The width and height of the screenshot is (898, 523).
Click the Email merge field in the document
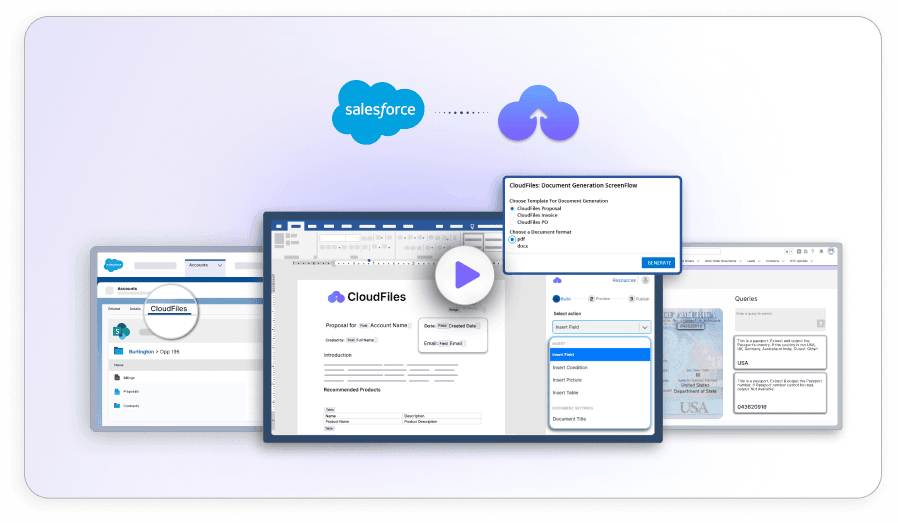coord(452,343)
